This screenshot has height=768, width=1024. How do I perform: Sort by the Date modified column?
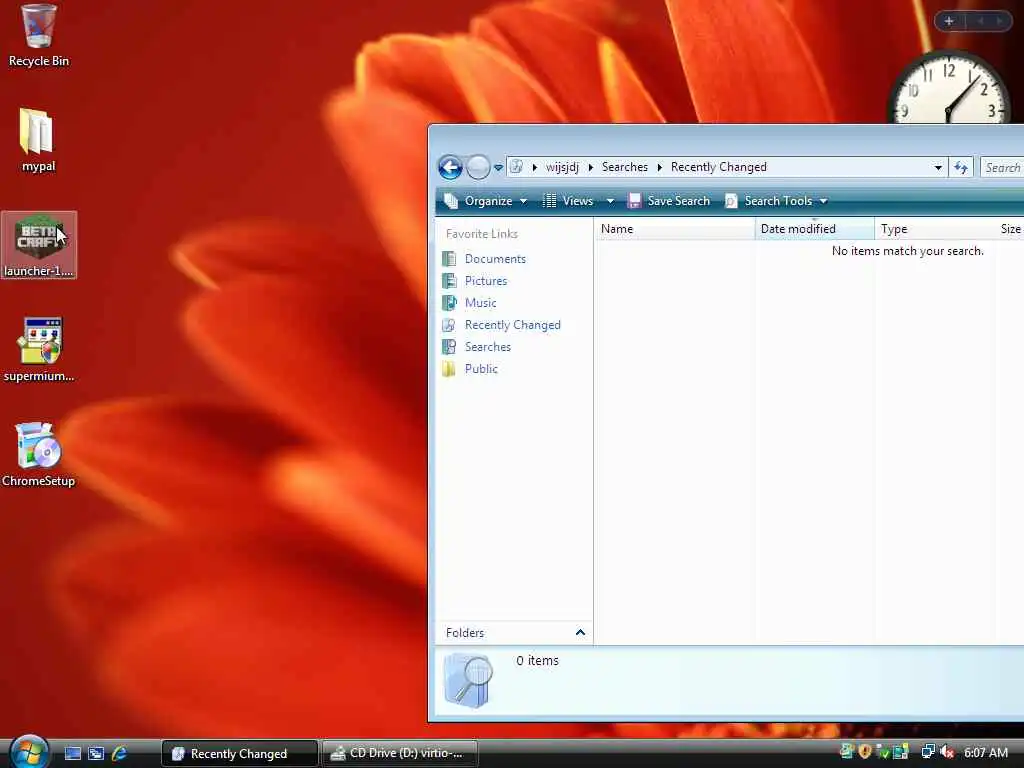click(814, 229)
